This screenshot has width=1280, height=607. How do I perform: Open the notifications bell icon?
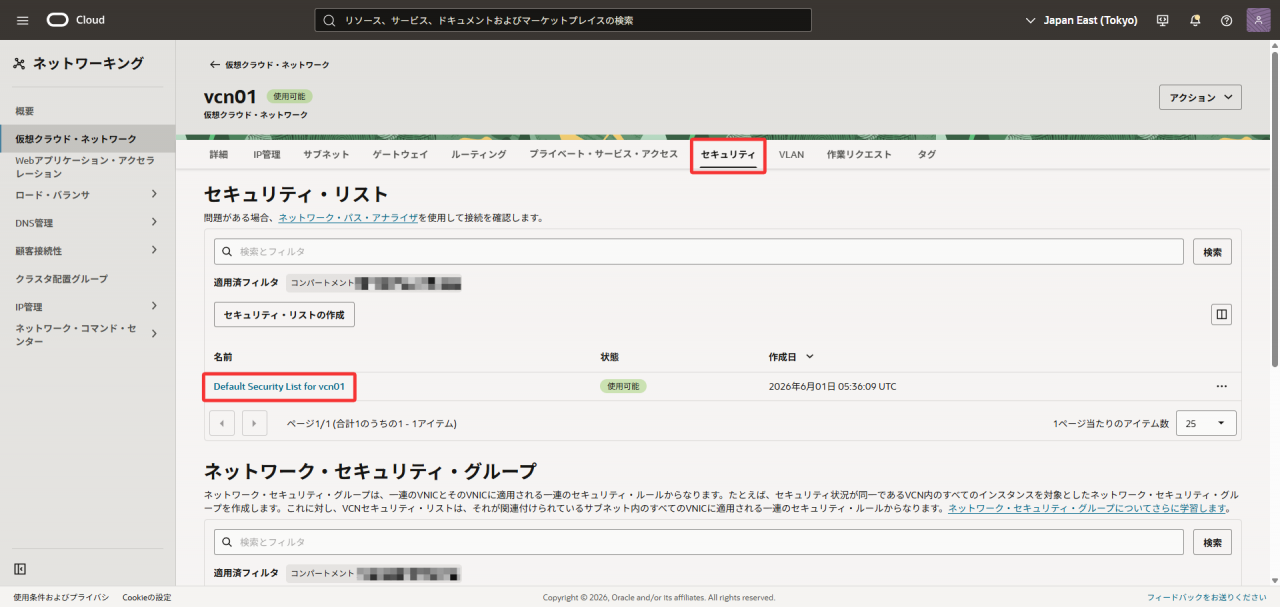coord(1194,20)
